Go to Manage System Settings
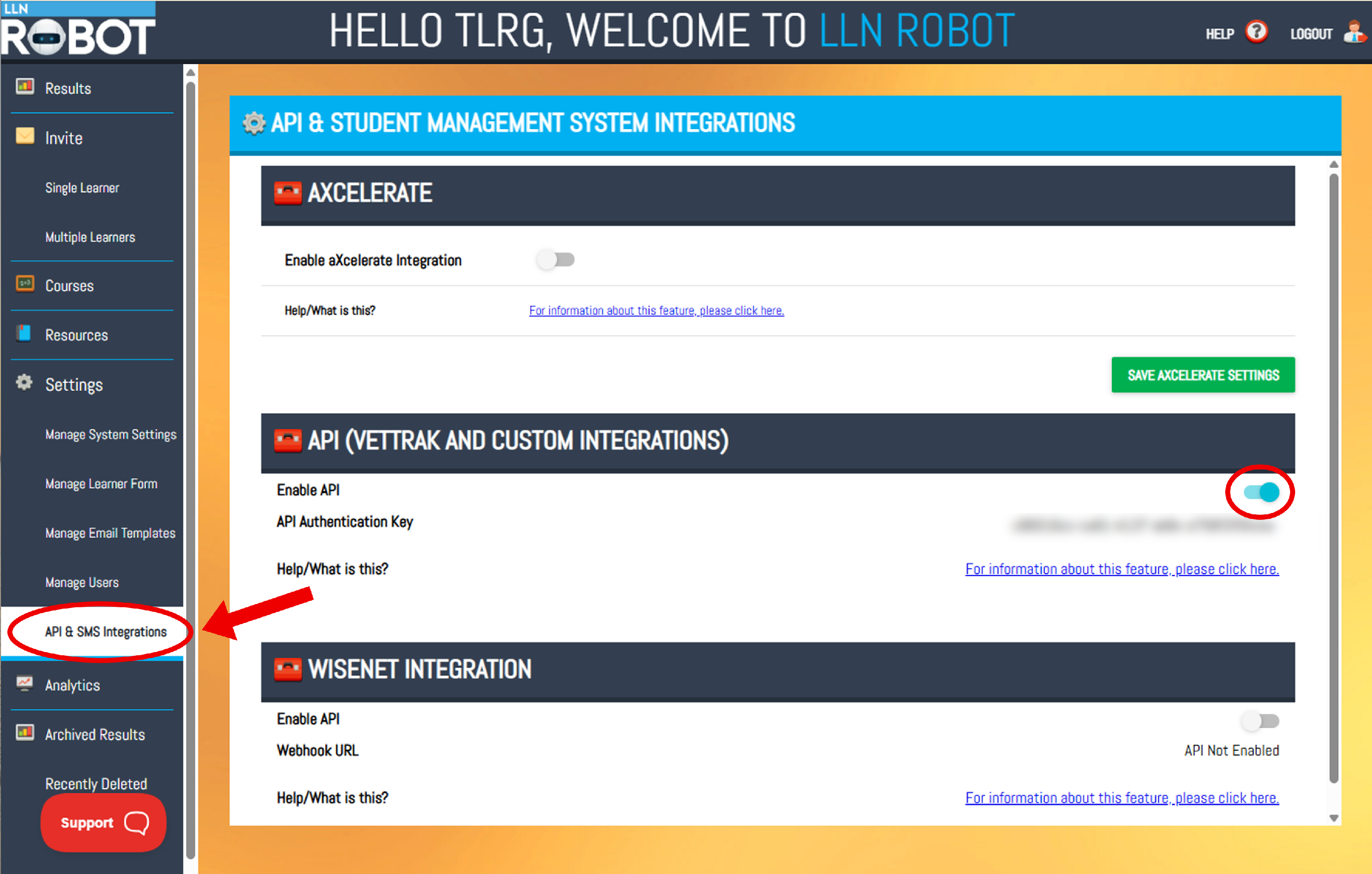Image resolution: width=1372 pixels, height=874 pixels. (x=111, y=434)
